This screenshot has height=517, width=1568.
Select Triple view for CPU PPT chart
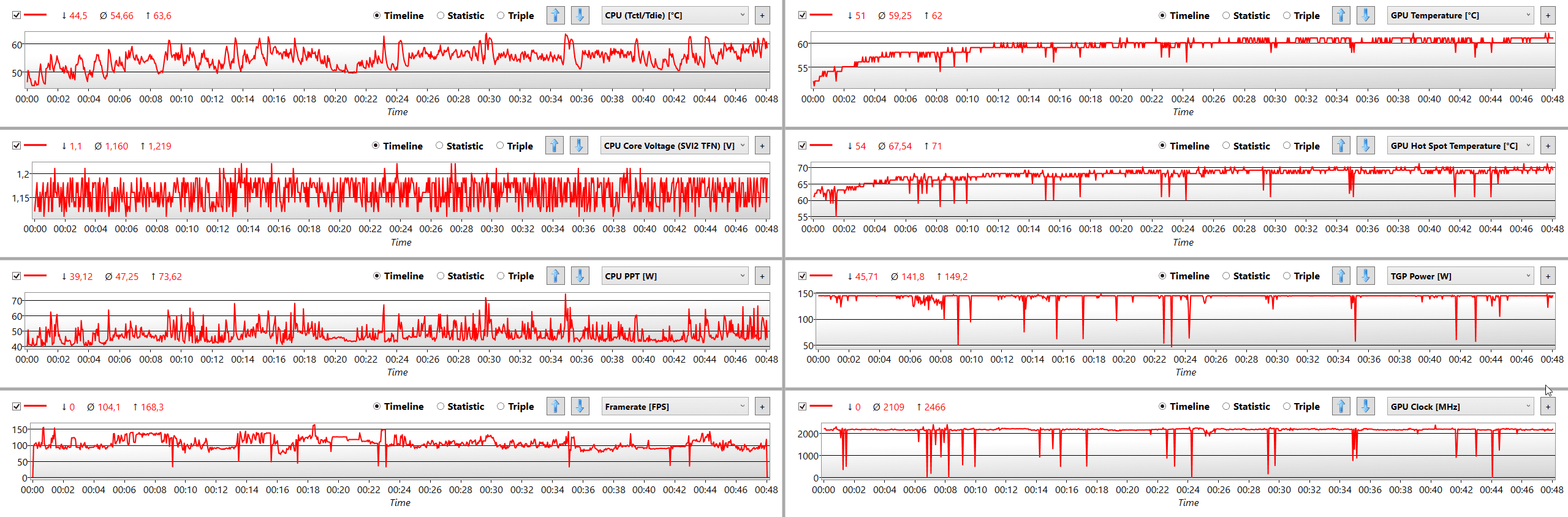515,276
